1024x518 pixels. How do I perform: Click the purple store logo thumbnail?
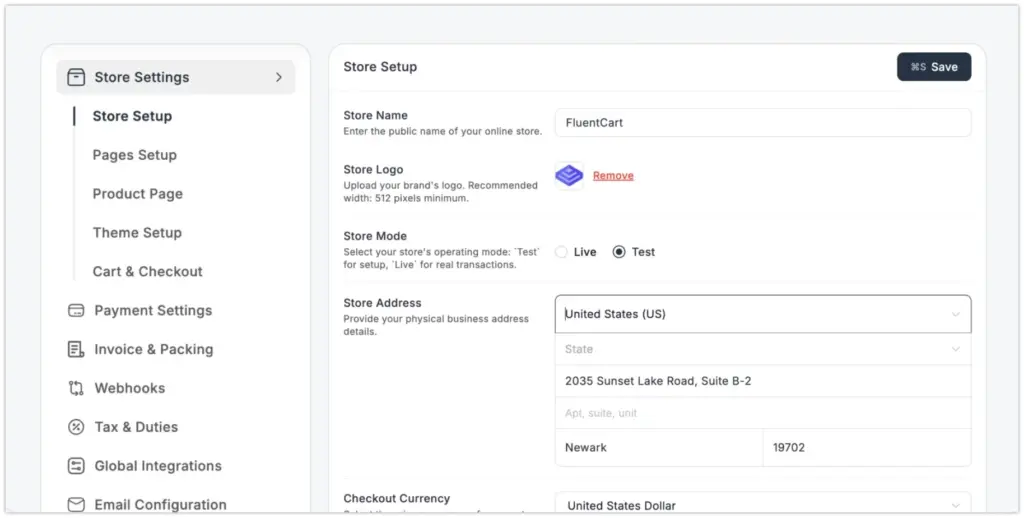click(569, 176)
